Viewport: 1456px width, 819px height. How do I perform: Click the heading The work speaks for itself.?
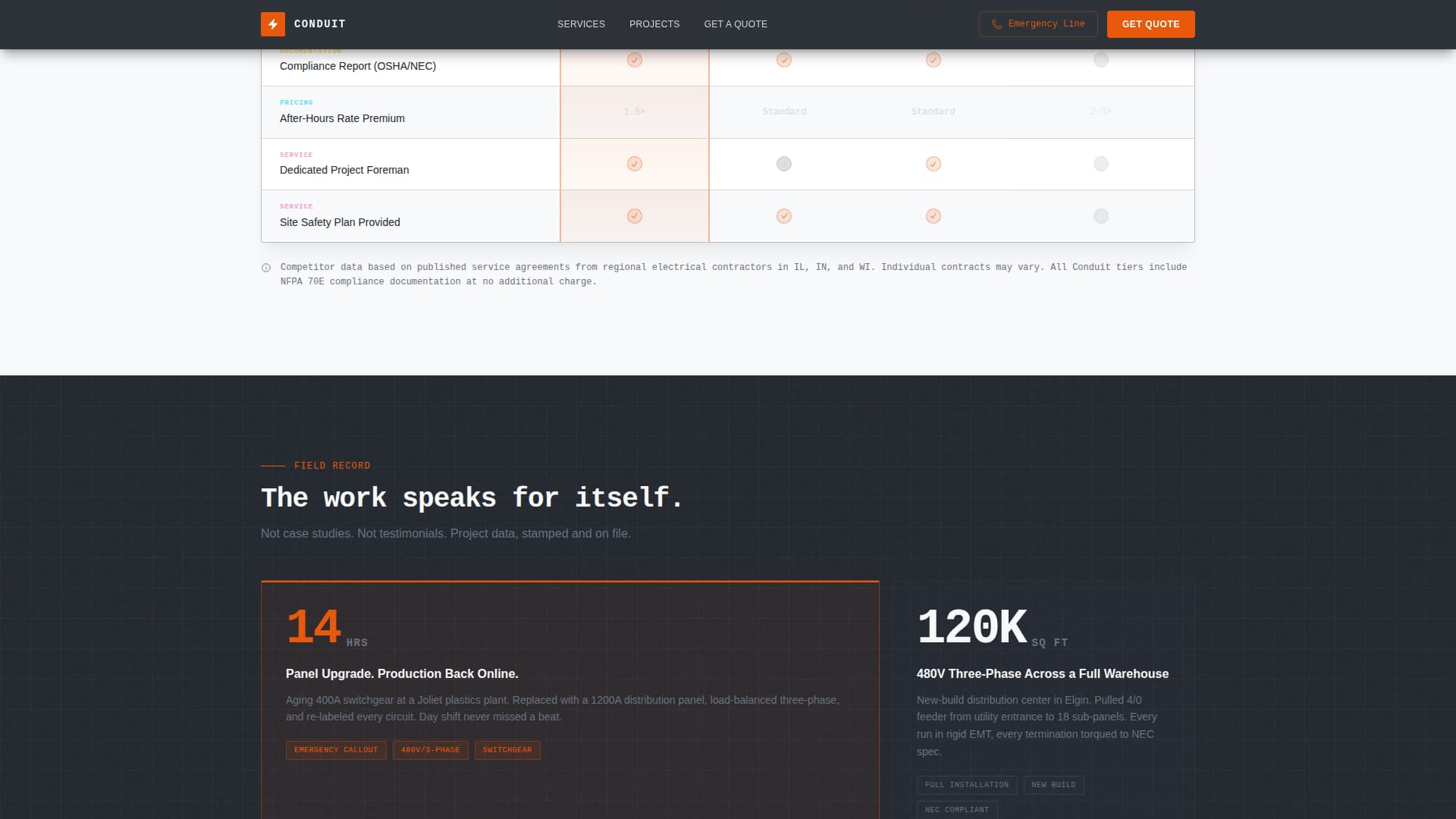(x=472, y=497)
